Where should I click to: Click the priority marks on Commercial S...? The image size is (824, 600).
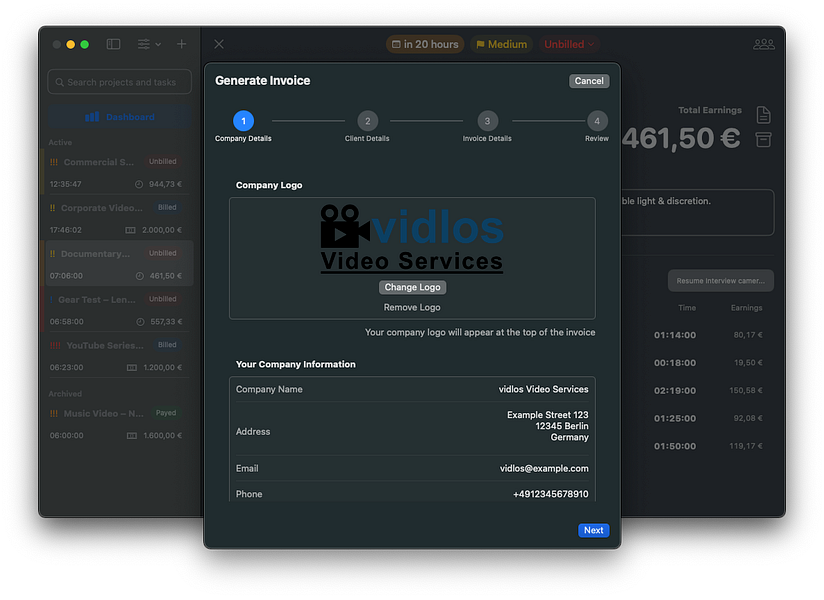[54, 162]
